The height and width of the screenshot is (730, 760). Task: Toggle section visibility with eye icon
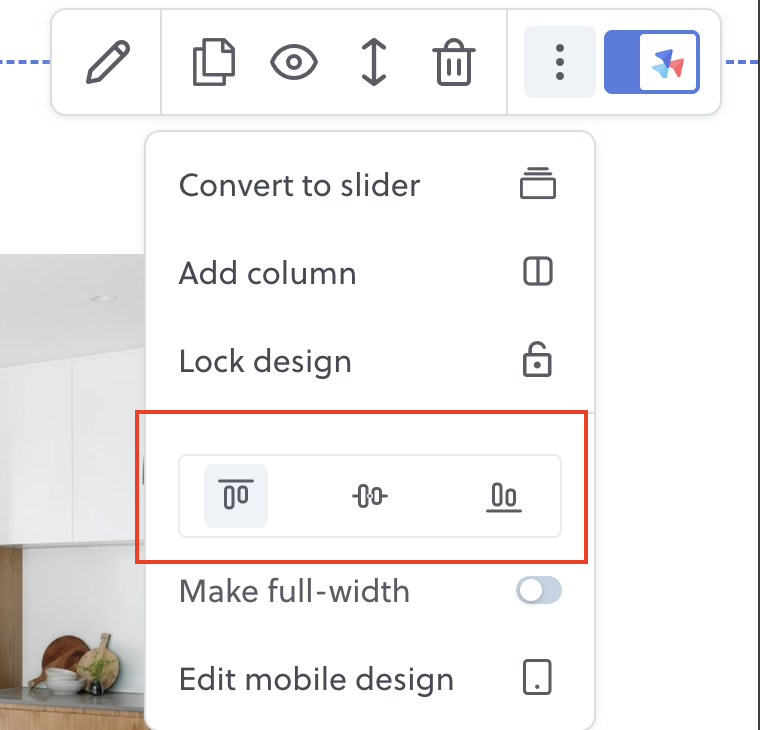tap(294, 63)
